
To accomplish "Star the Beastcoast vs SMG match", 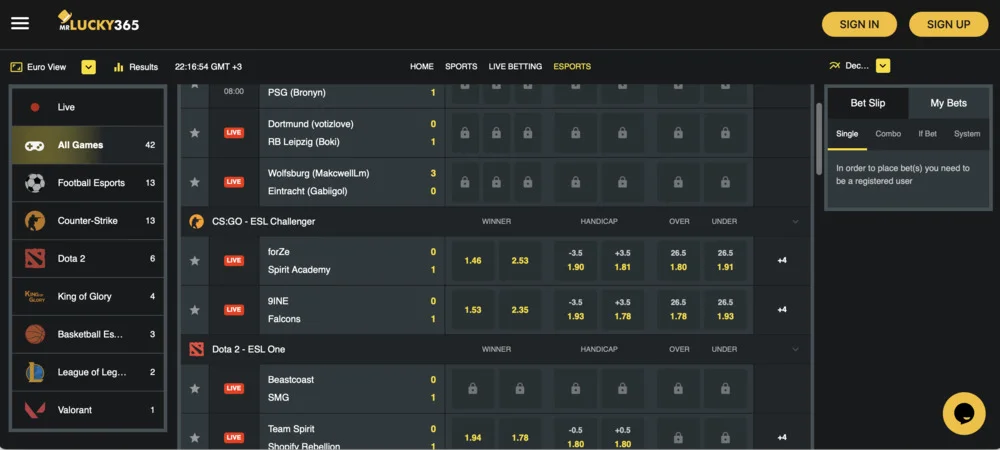I will point(195,388).
